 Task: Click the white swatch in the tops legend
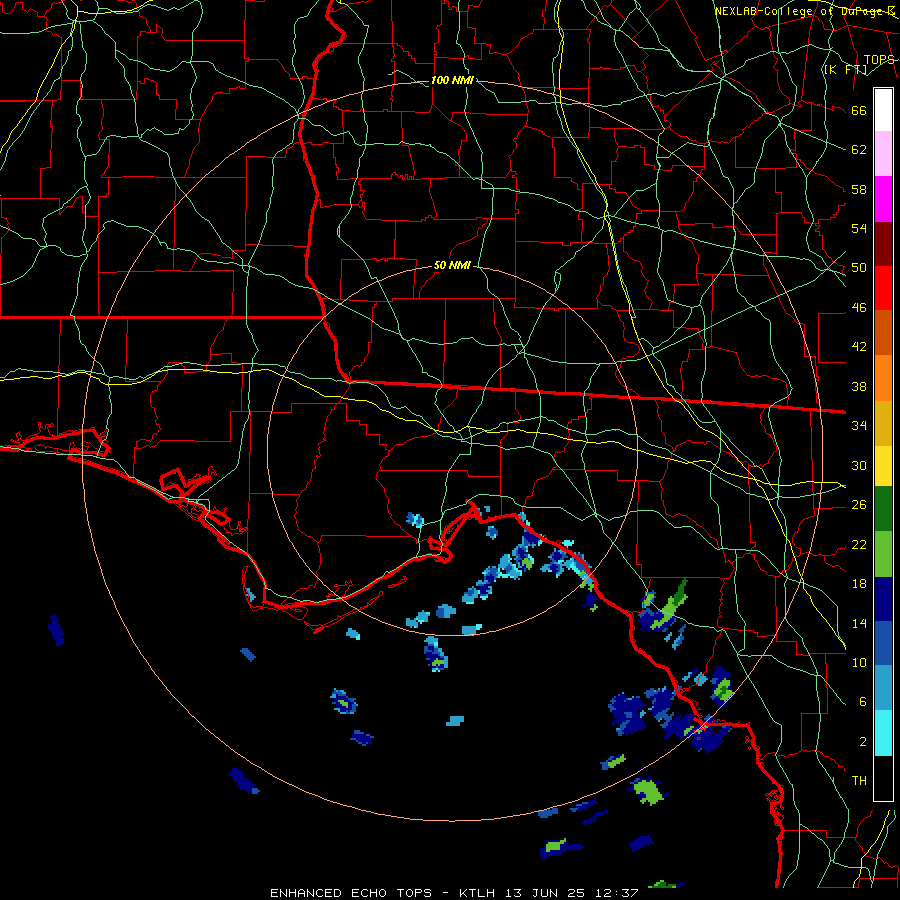pyautogui.click(x=883, y=110)
